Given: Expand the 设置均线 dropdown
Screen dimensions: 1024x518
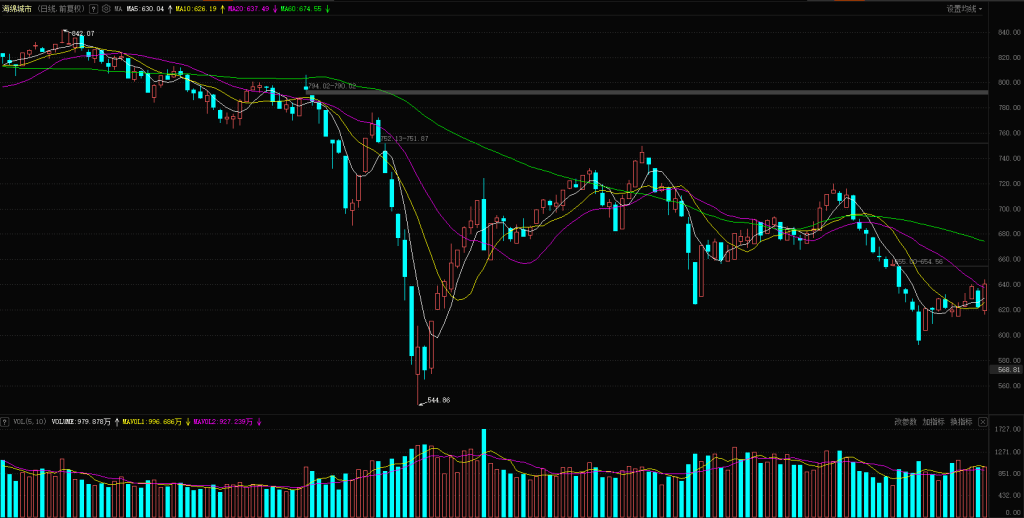Looking at the screenshot, I should pos(965,9).
